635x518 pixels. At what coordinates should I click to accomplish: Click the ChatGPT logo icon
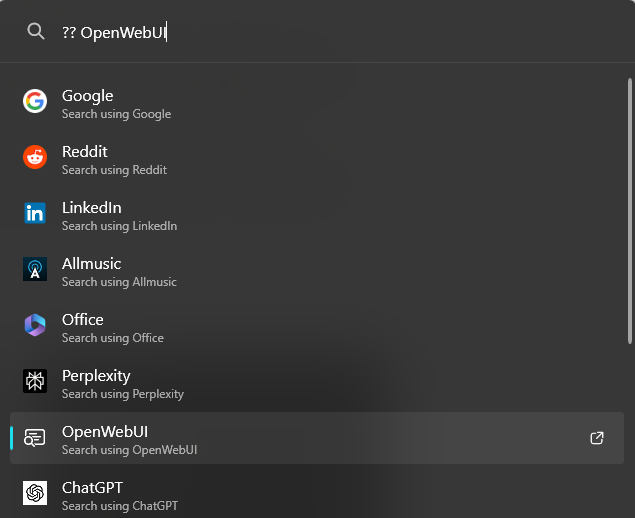[x=35, y=493]
